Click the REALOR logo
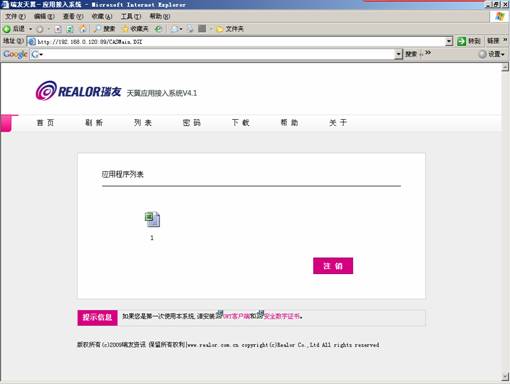Image resolution: width=510 pixels, height=384 pixels. coord(78,90)
